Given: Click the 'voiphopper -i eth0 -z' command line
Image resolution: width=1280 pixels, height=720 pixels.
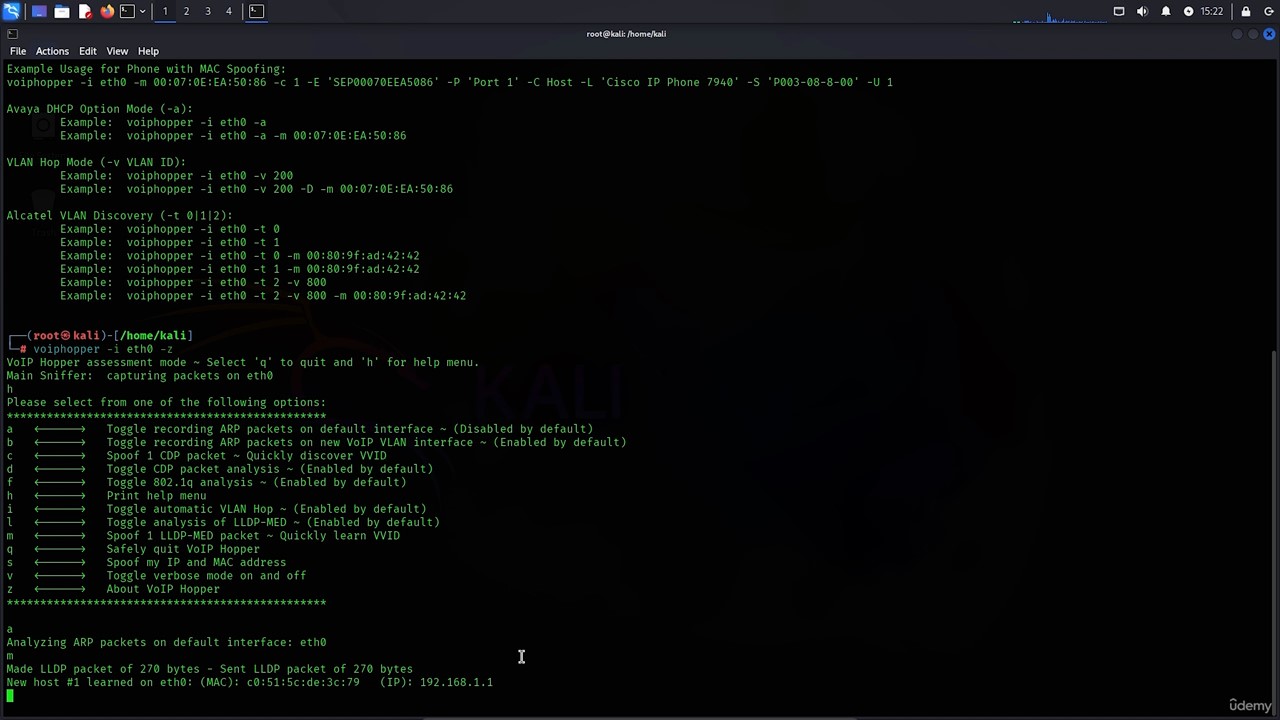Looking at the screenshot, I should click(103, 349).
